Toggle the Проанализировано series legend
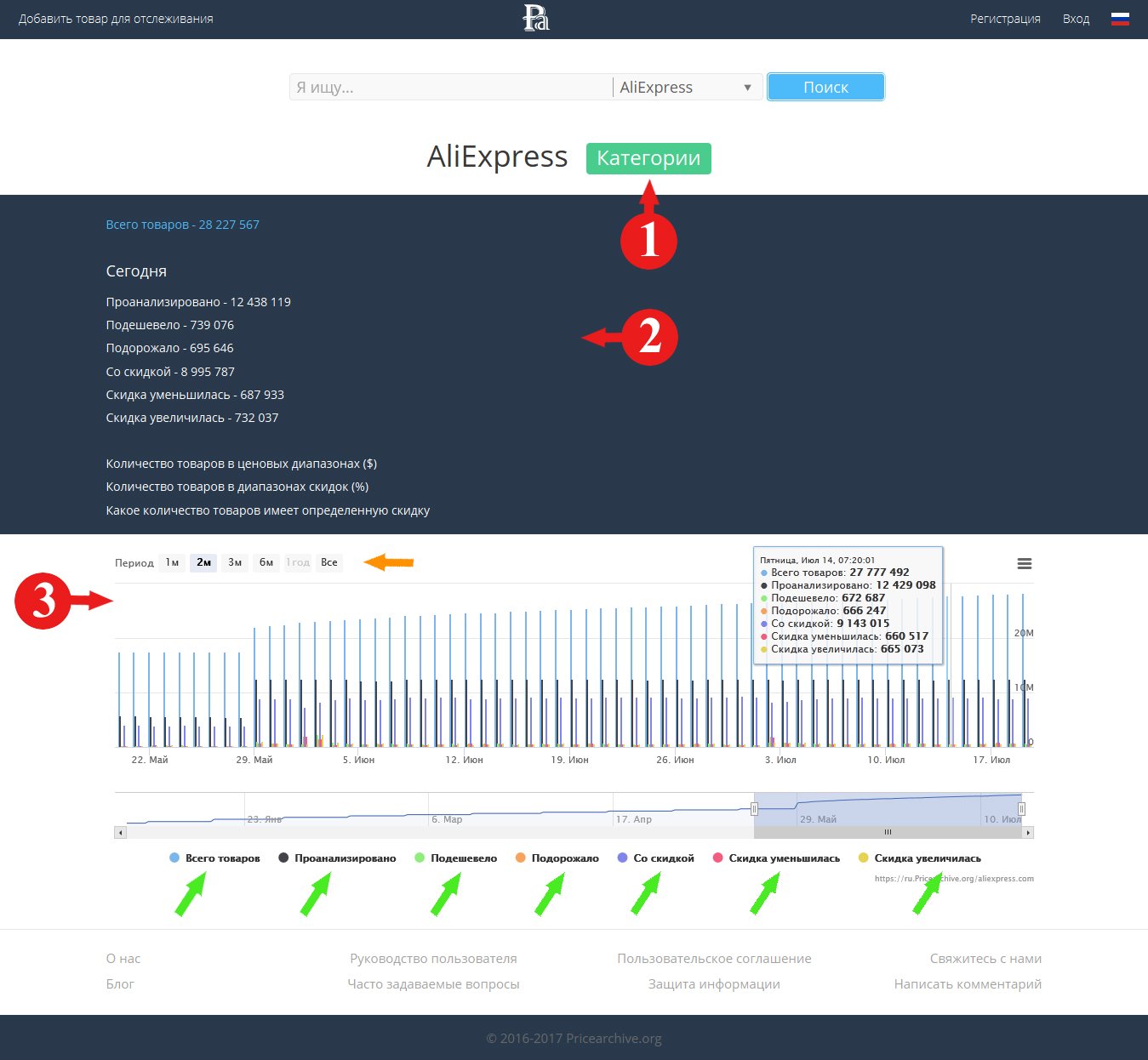 click(337, 858)
